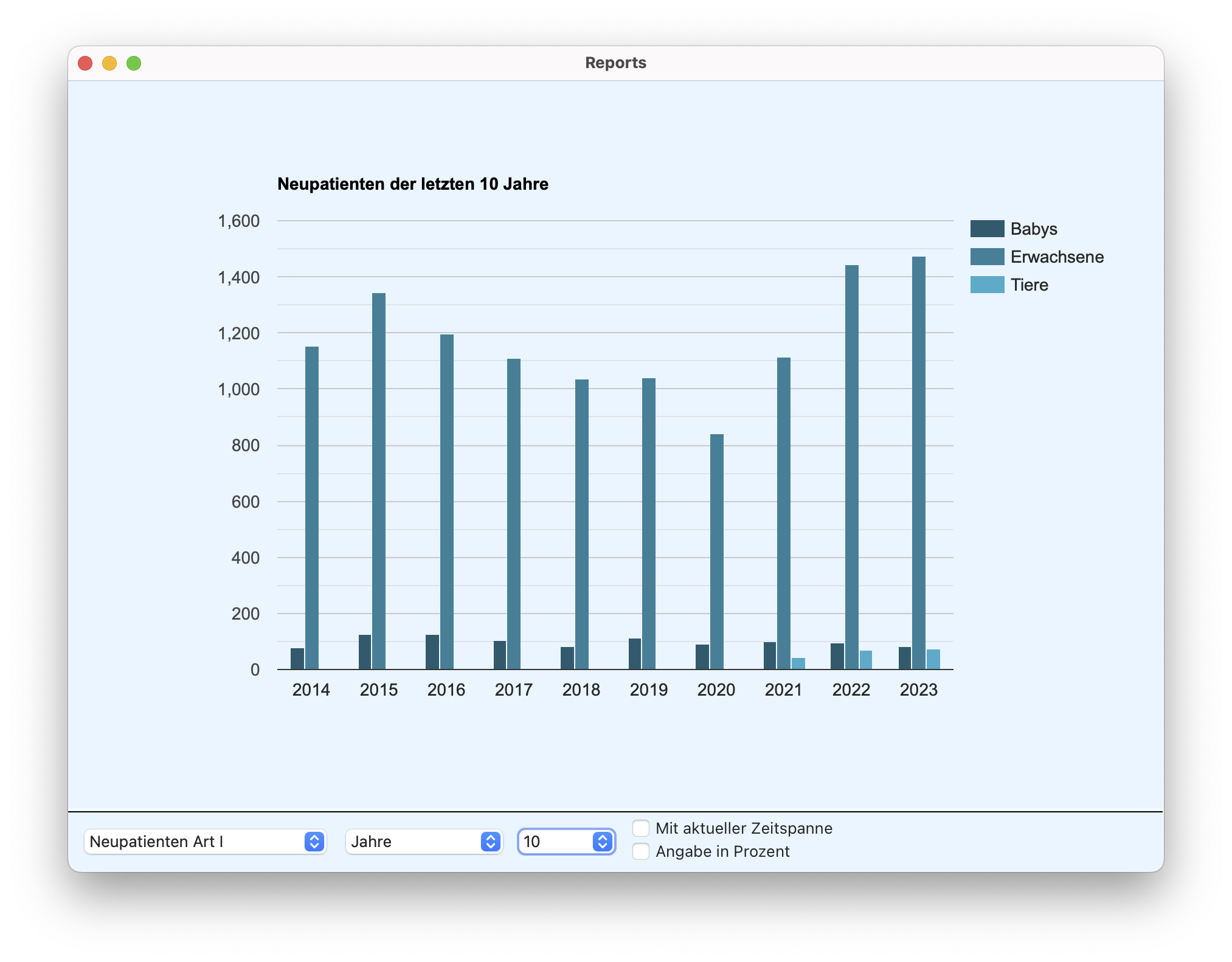Click the chart title Neupatienten der letzten 10 Jahre
This screenshot has height=962, width=1232.
413,184
